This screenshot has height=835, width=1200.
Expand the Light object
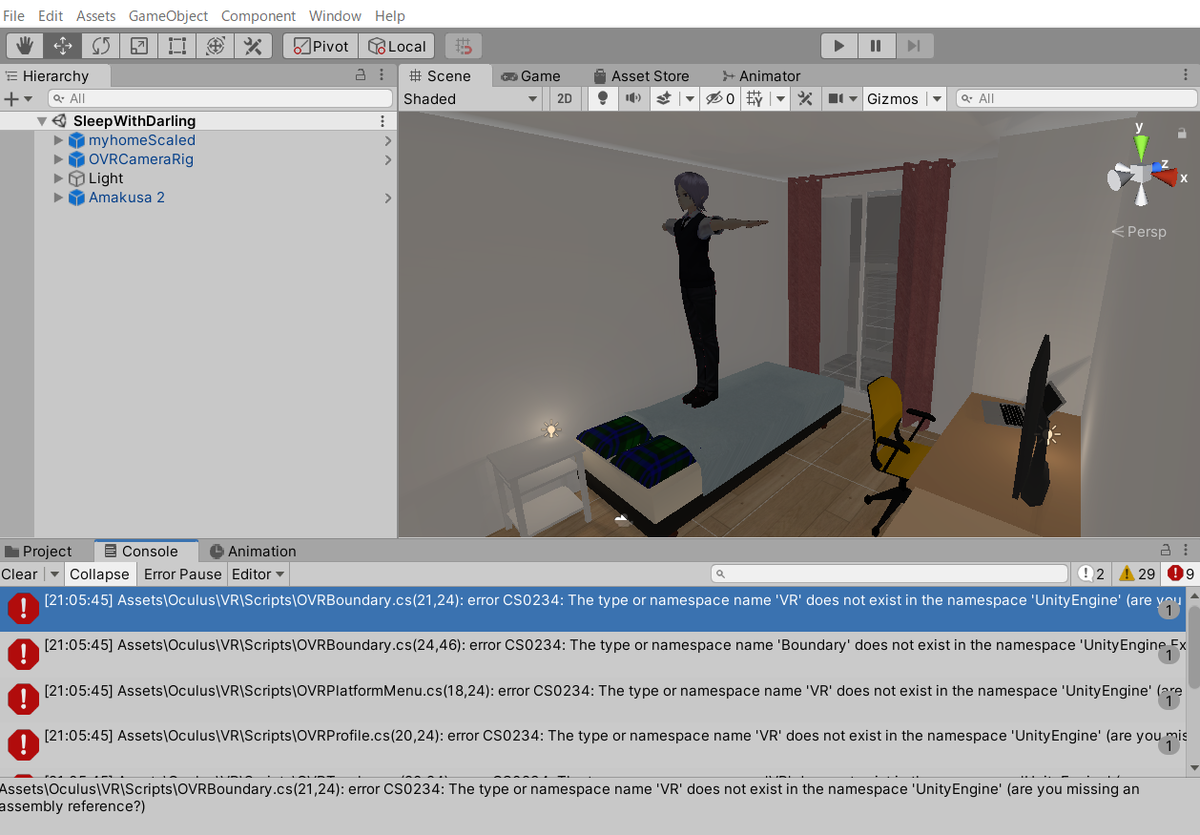click(x=58, y=179)
